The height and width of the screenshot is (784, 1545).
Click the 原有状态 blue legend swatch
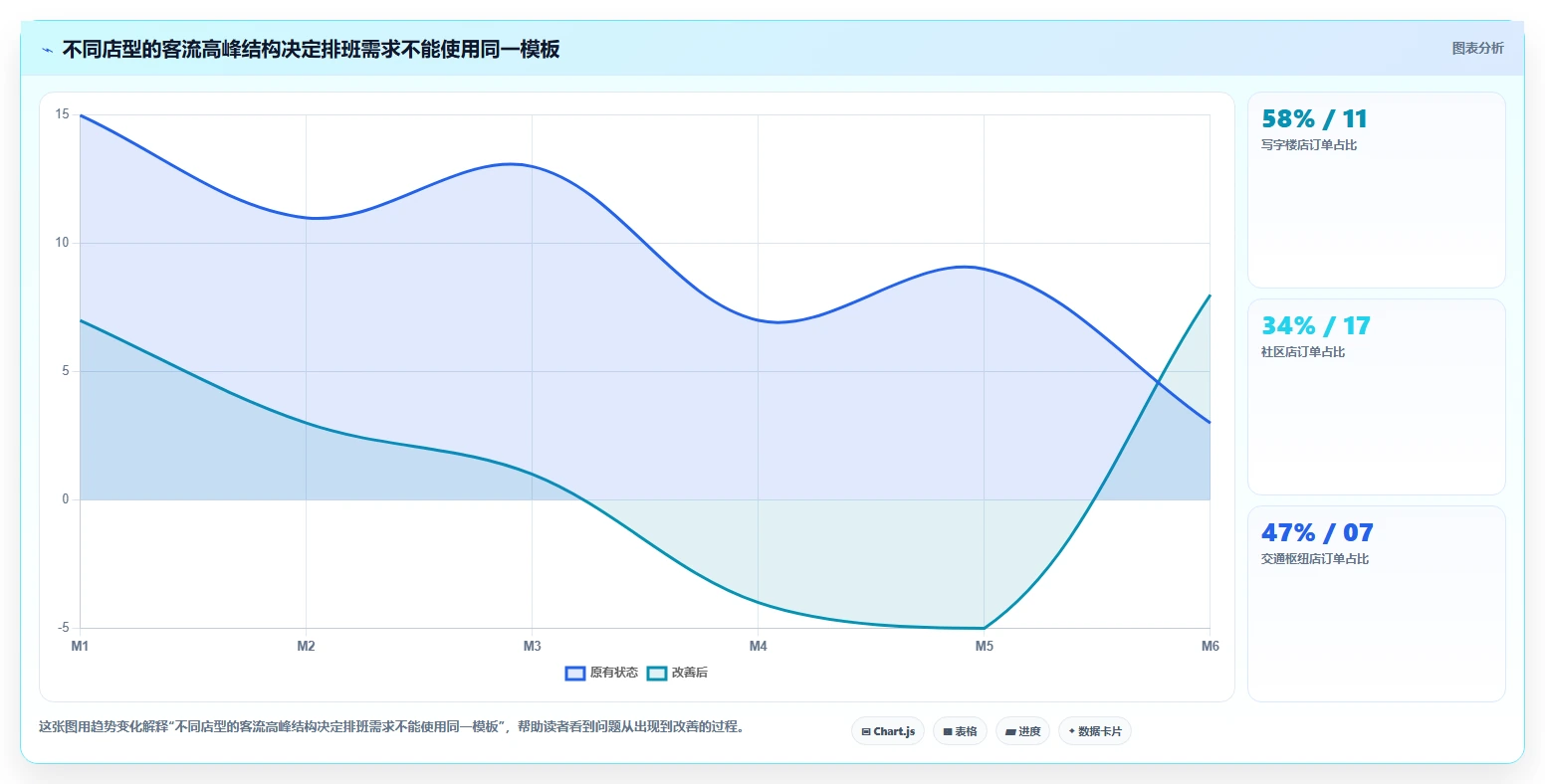click(575, 674)
